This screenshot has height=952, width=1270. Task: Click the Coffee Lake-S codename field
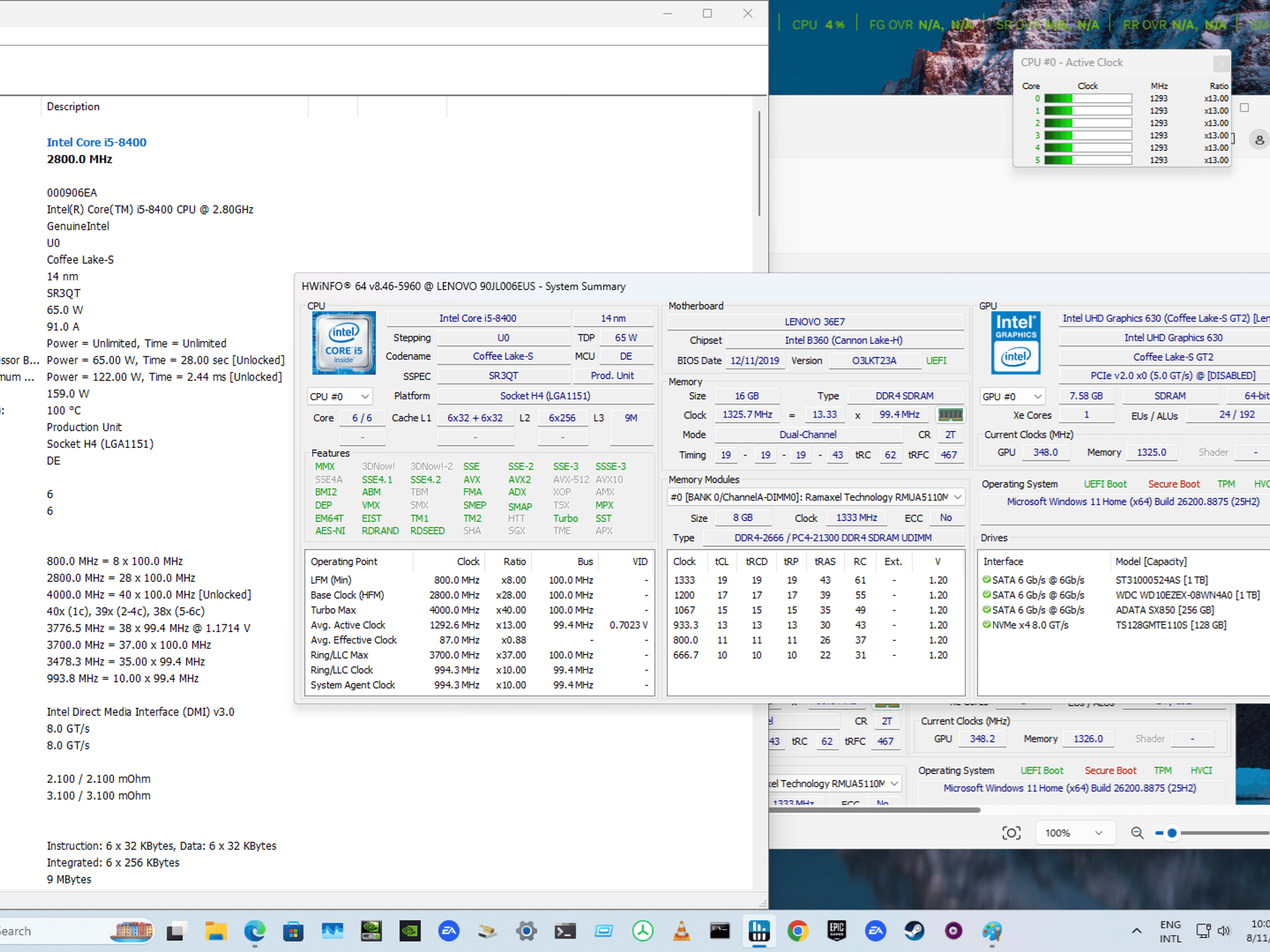[503, 356]
